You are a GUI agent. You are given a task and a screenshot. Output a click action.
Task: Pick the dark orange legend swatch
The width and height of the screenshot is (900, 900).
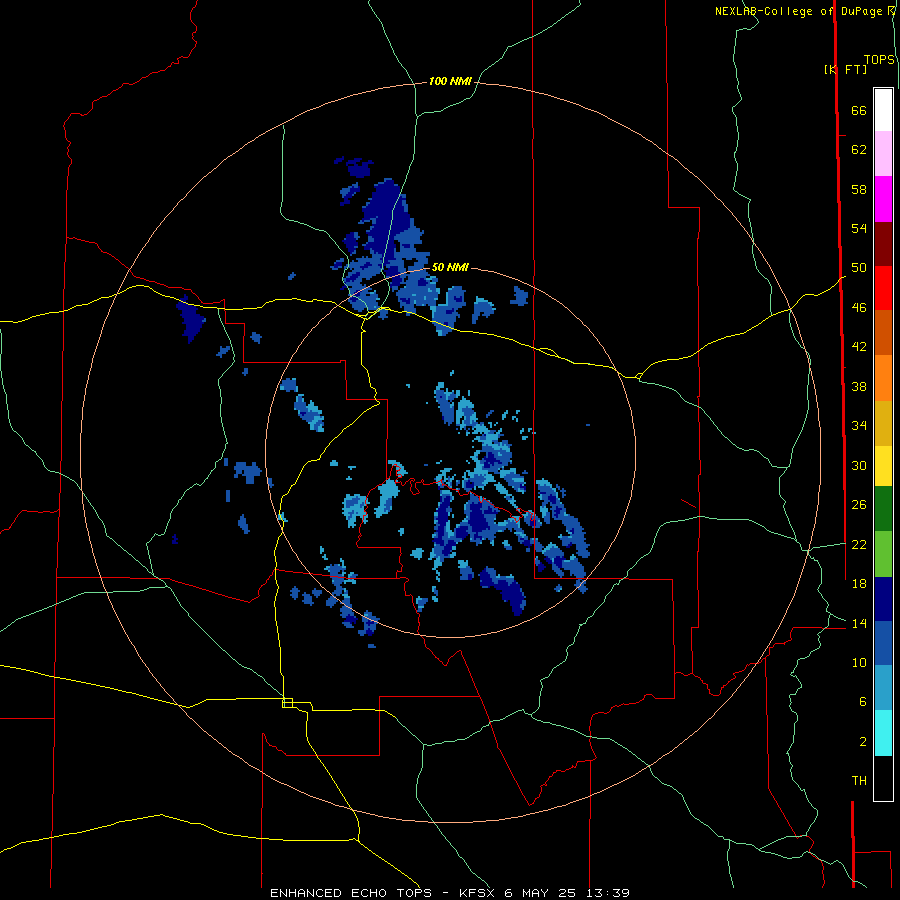[x=883, y=333]
